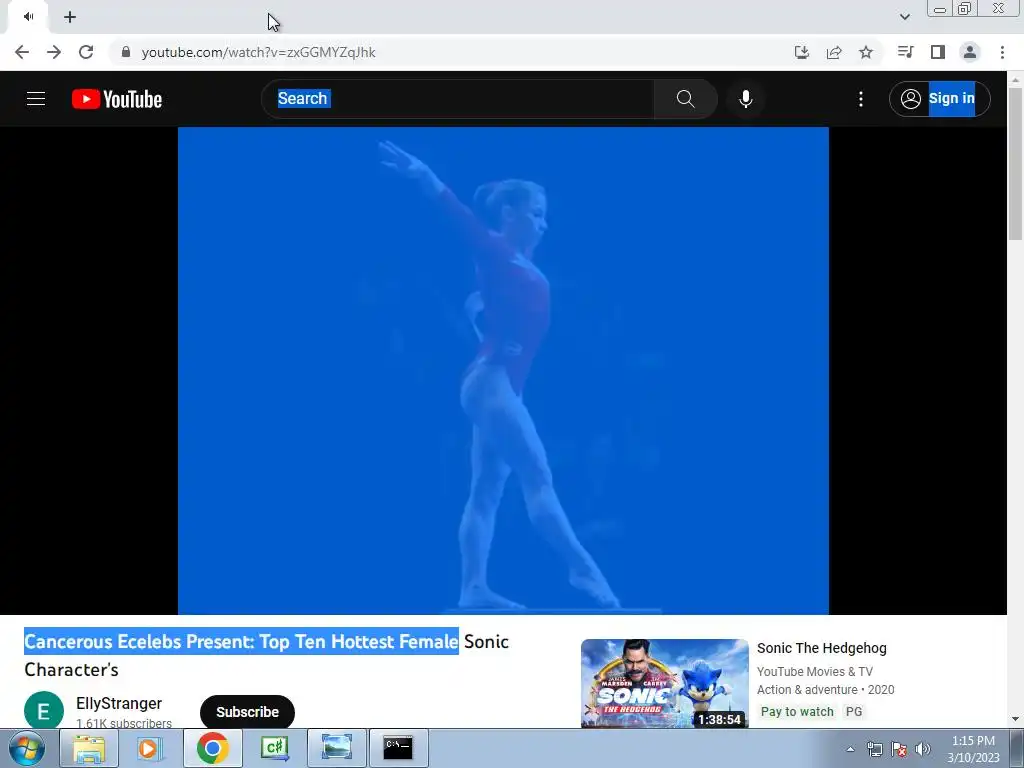The height and width of the screenshot is (768, 1024).
Task: Click the Show desktop button
Action: pyautogui.click(x=1017, y=748)
